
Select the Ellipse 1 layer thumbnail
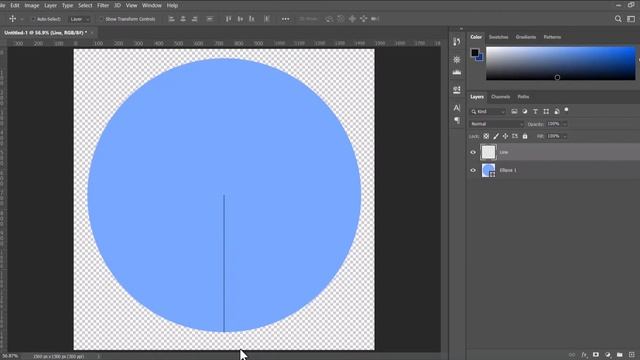pos(488,170)
